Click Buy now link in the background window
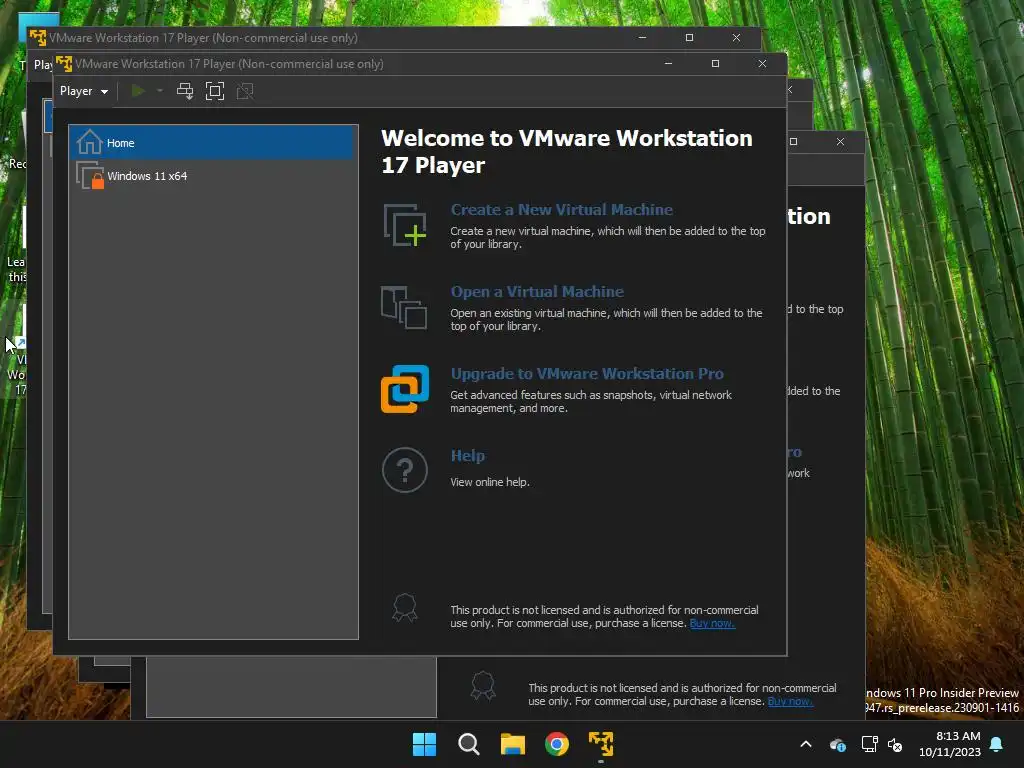1024x768 pixels. point(790,701)
